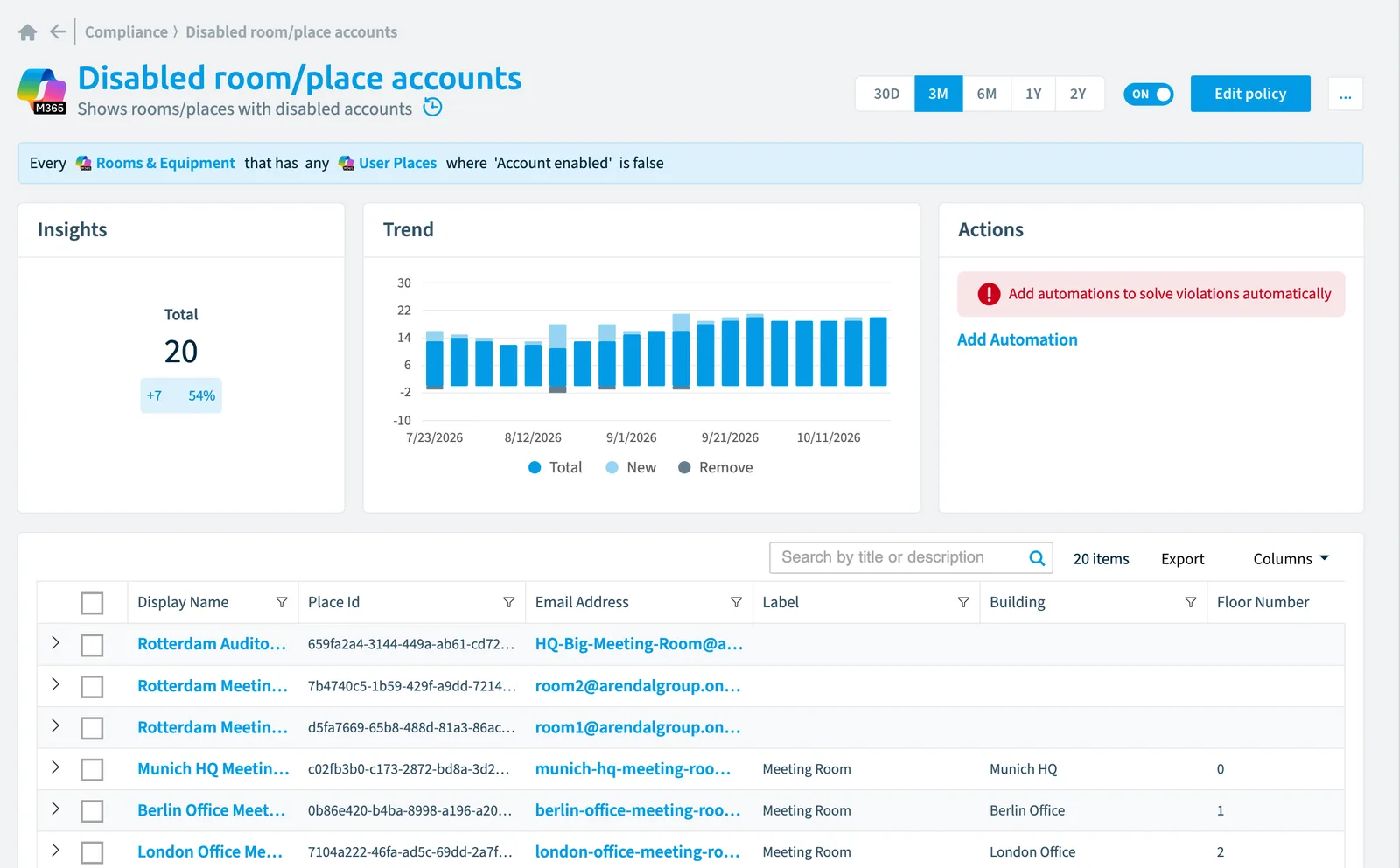Select the 6M time range
Viewport: 1400px width, 868px height.
[x=986, y=94]
